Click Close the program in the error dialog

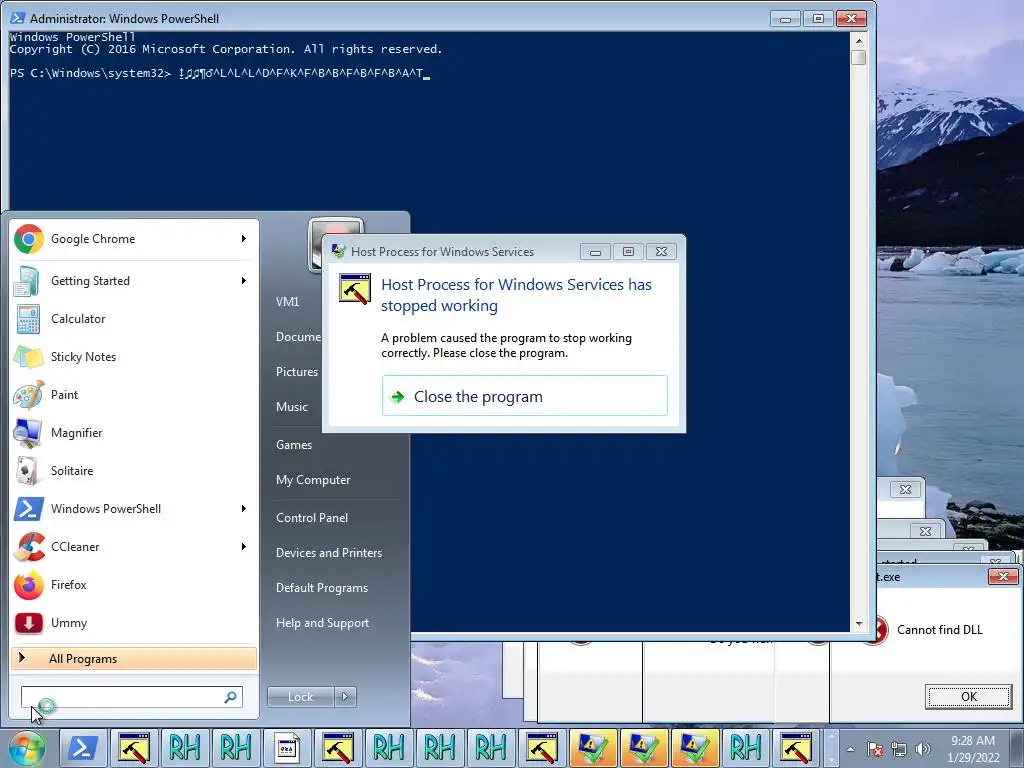524,396
